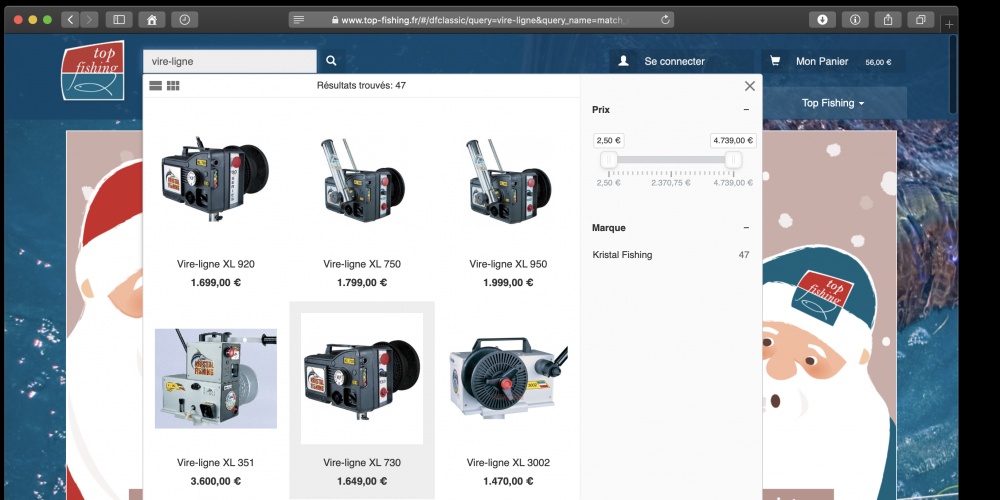Open Mon Panier cart link
The width and height of the screenshot is (1000, 500).
point(822,61)
